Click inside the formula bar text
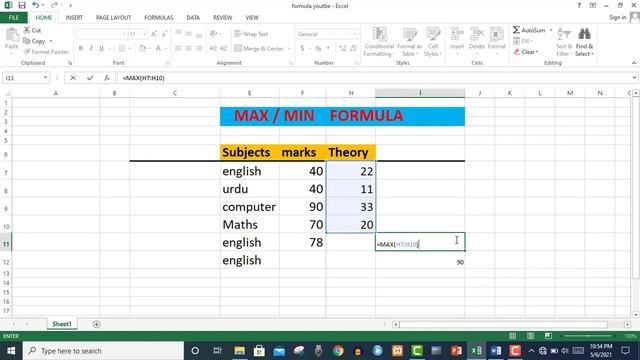The image size is (640, 360). coord(144,78)
